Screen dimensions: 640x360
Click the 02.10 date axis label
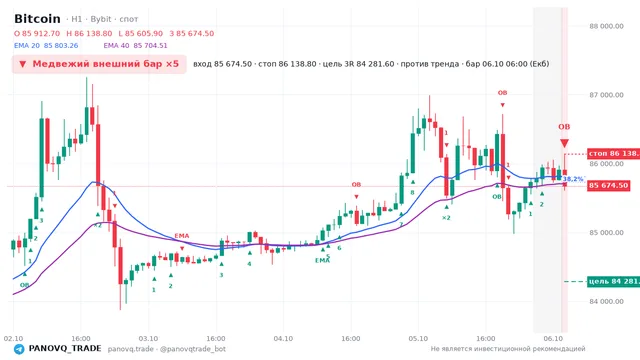pyautogui.click(x=13, y=339)
